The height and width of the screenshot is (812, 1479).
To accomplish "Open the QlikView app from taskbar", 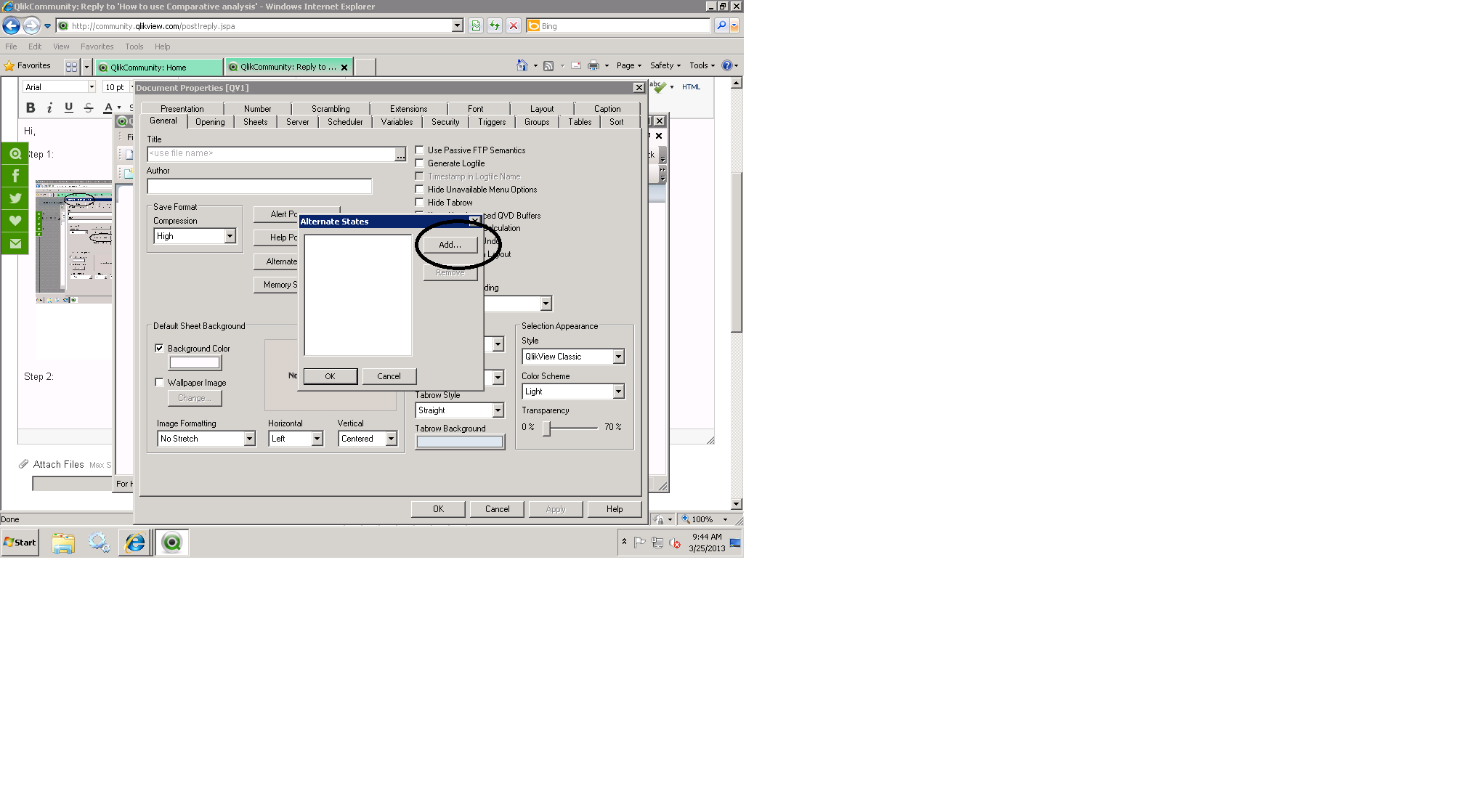I will point(171,543).
